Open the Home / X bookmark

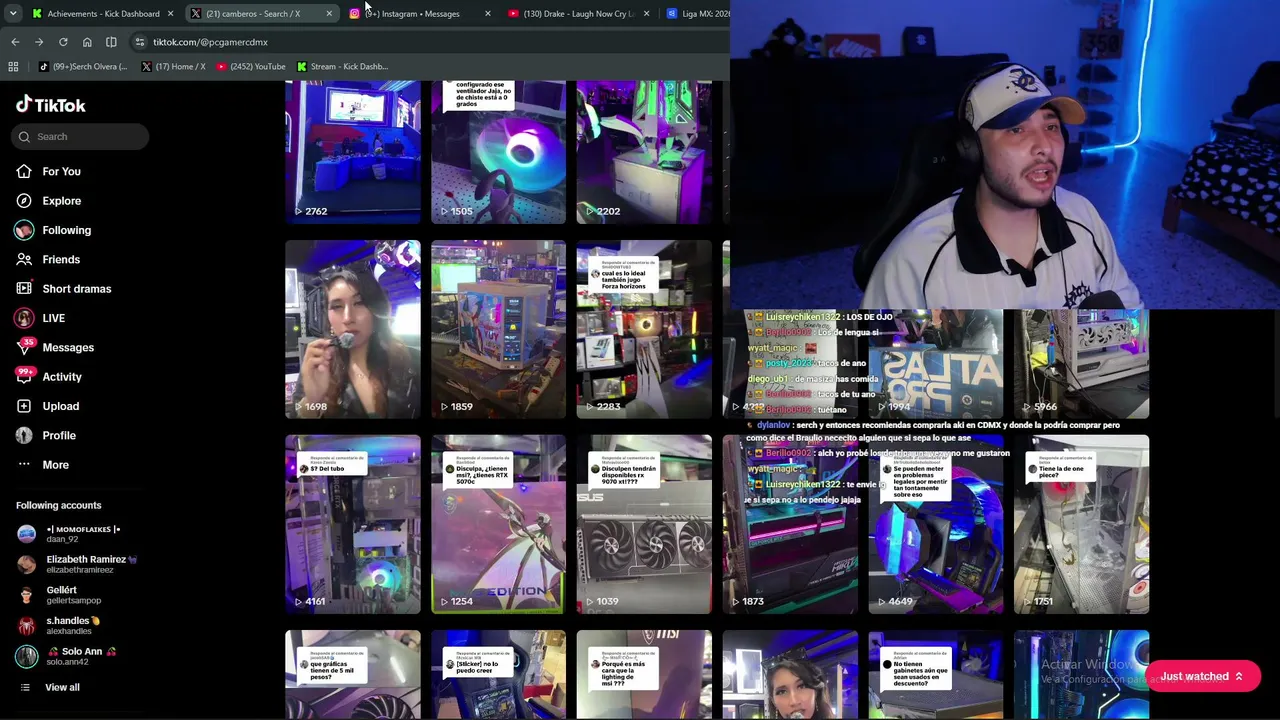[173, 67]
